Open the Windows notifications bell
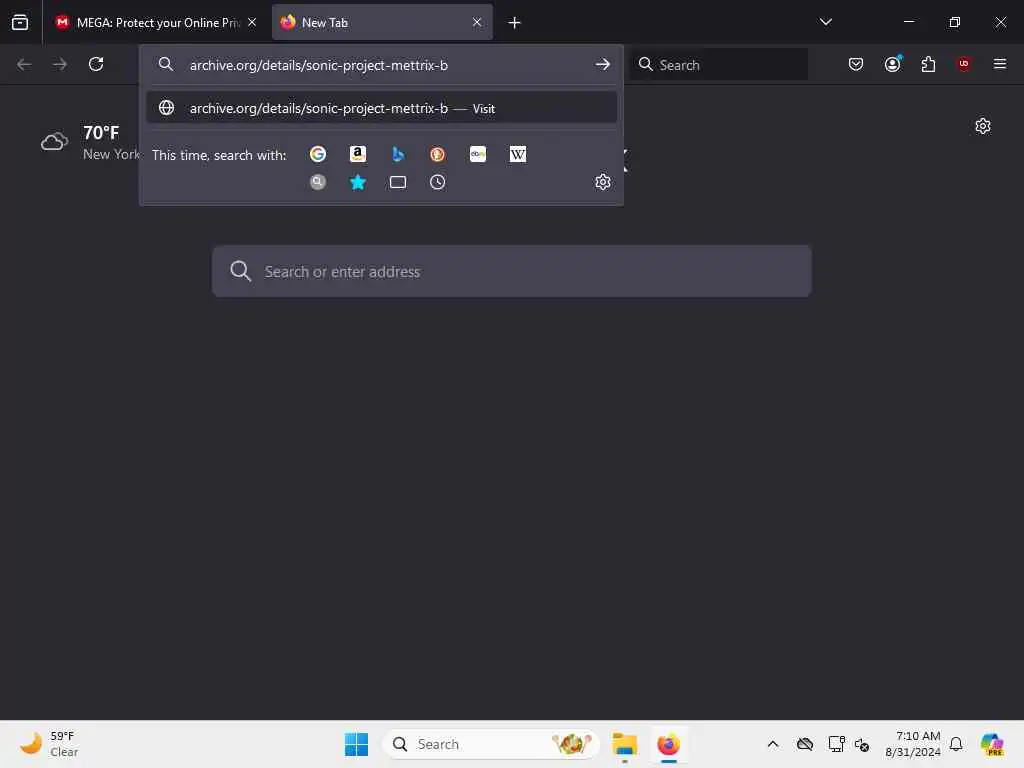The height and width of the screenshot is (768, 1024). tap(956, 744)
